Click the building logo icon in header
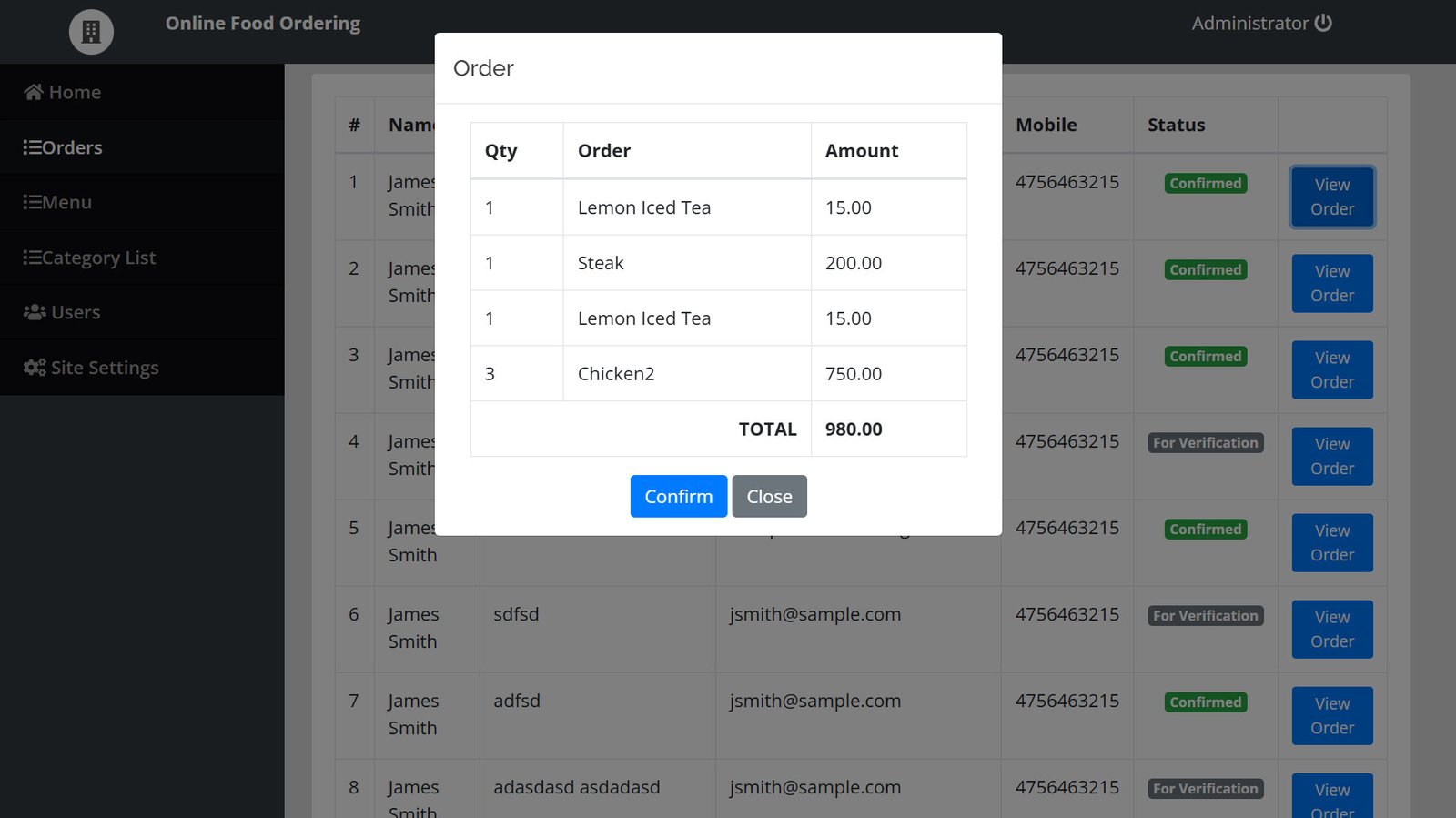Screen dimensions: 1456x818 tap(91, 32)
